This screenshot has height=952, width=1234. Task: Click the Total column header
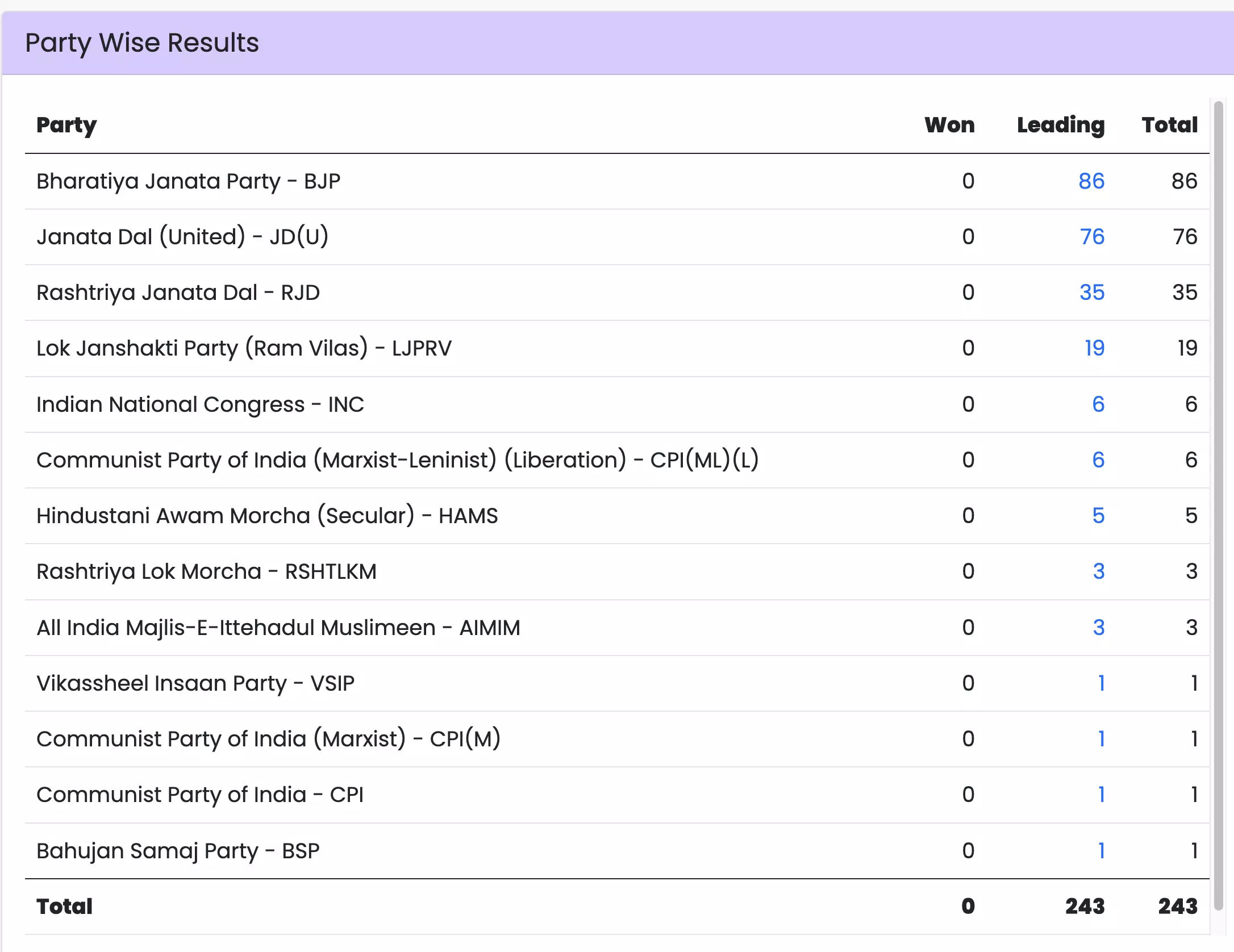[1169, 125]
